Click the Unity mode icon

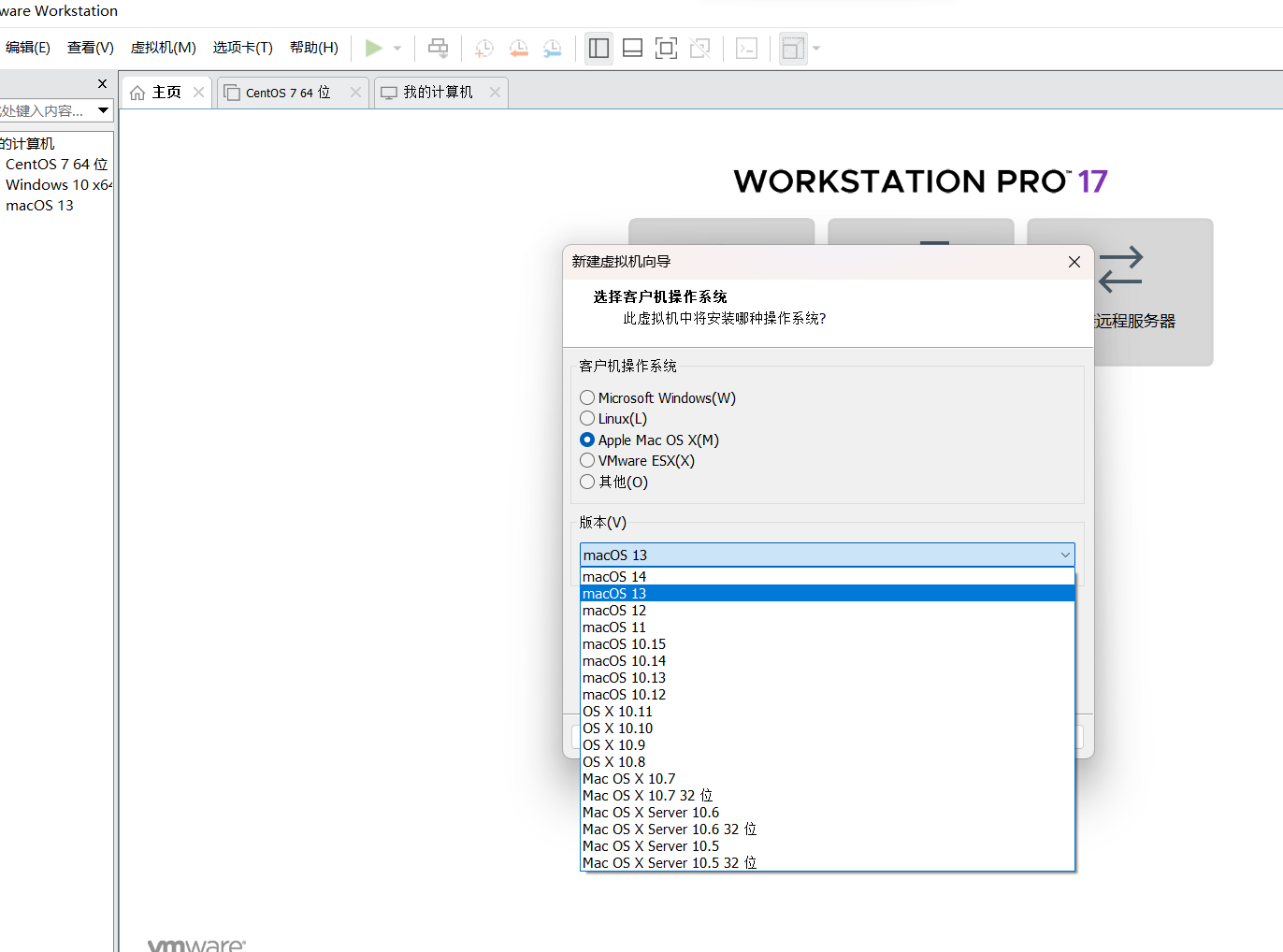pos(699,49)
